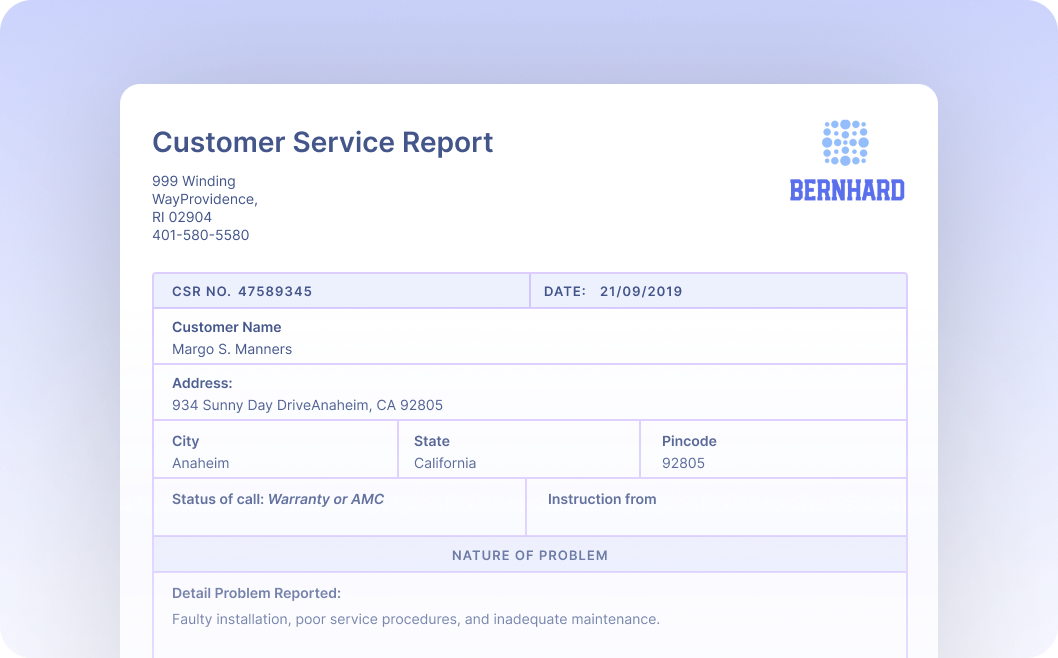Click the Address: field label
The width and height of the screenshot is (1058, 658).
tap(202, 383)
